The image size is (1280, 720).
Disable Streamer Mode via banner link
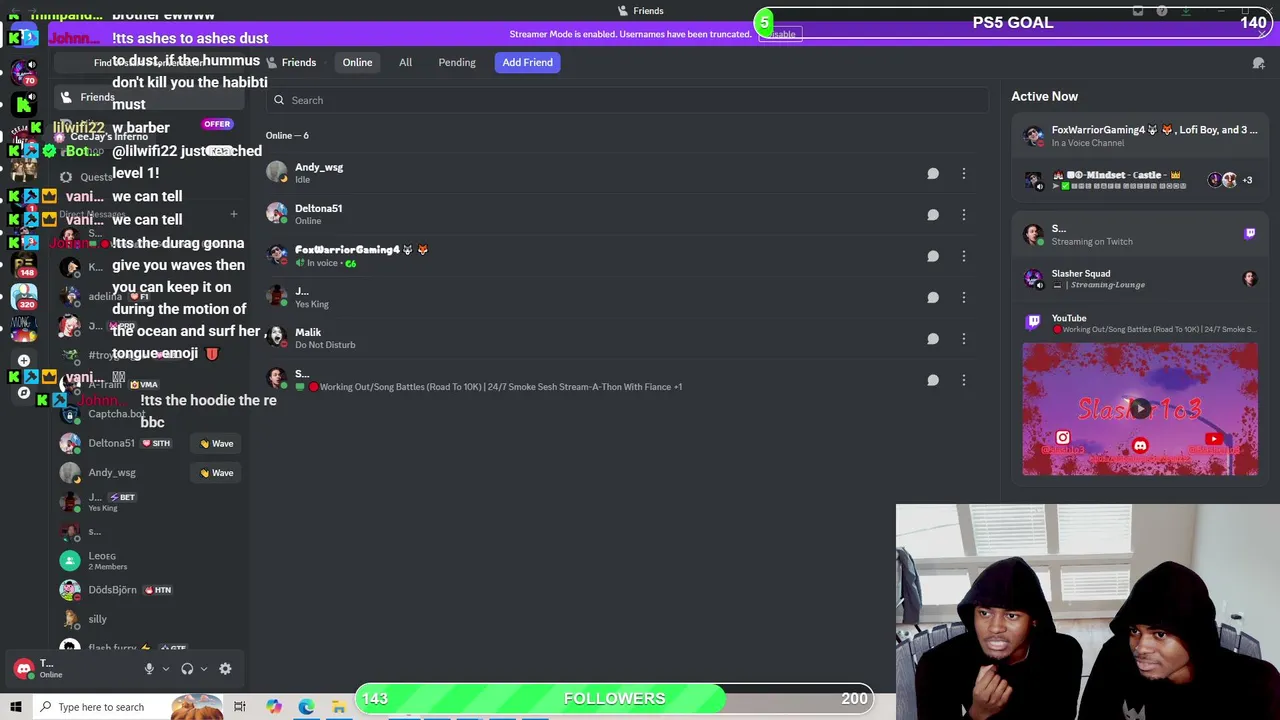point(779,34)
